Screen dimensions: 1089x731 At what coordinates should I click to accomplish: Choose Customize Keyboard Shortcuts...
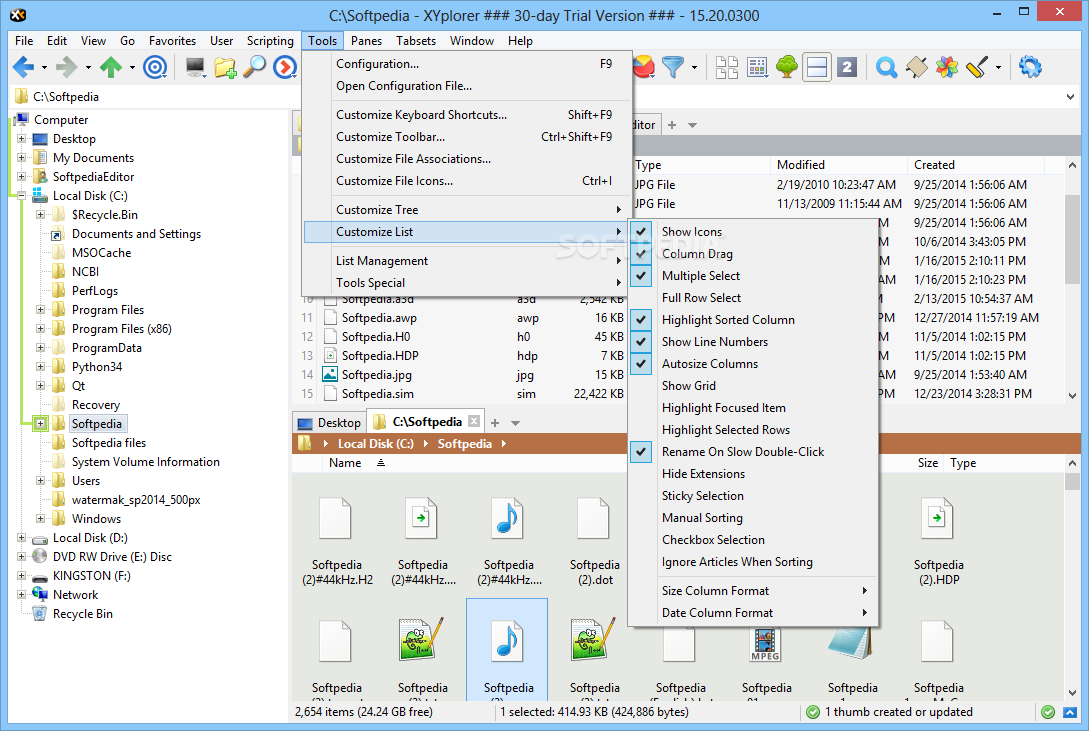coord(467,115)
